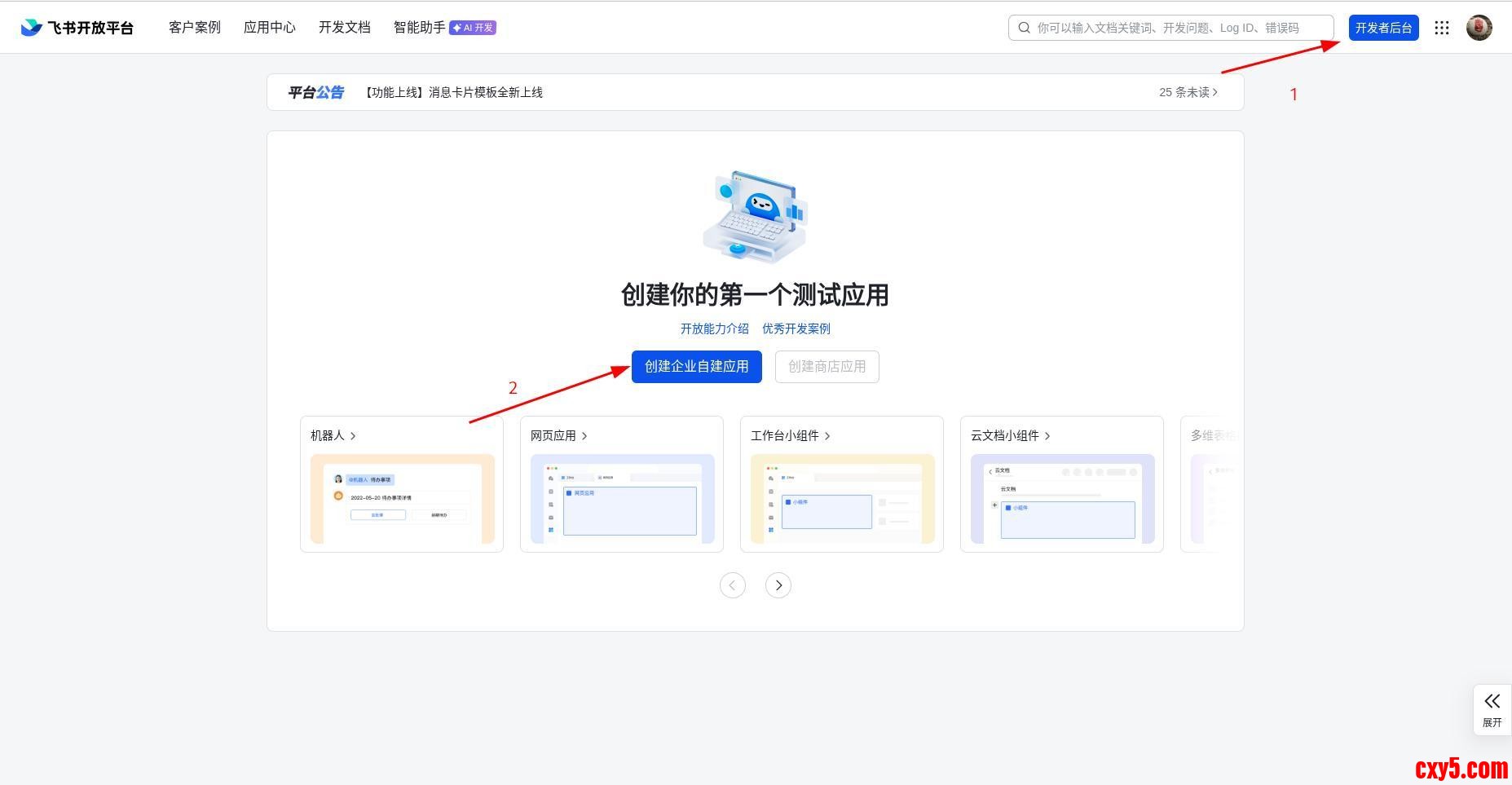Expand the 展开 side panel
The width and height of the screenshot is (1512, 785).
pyautogui.click(x=1492, y=709)
